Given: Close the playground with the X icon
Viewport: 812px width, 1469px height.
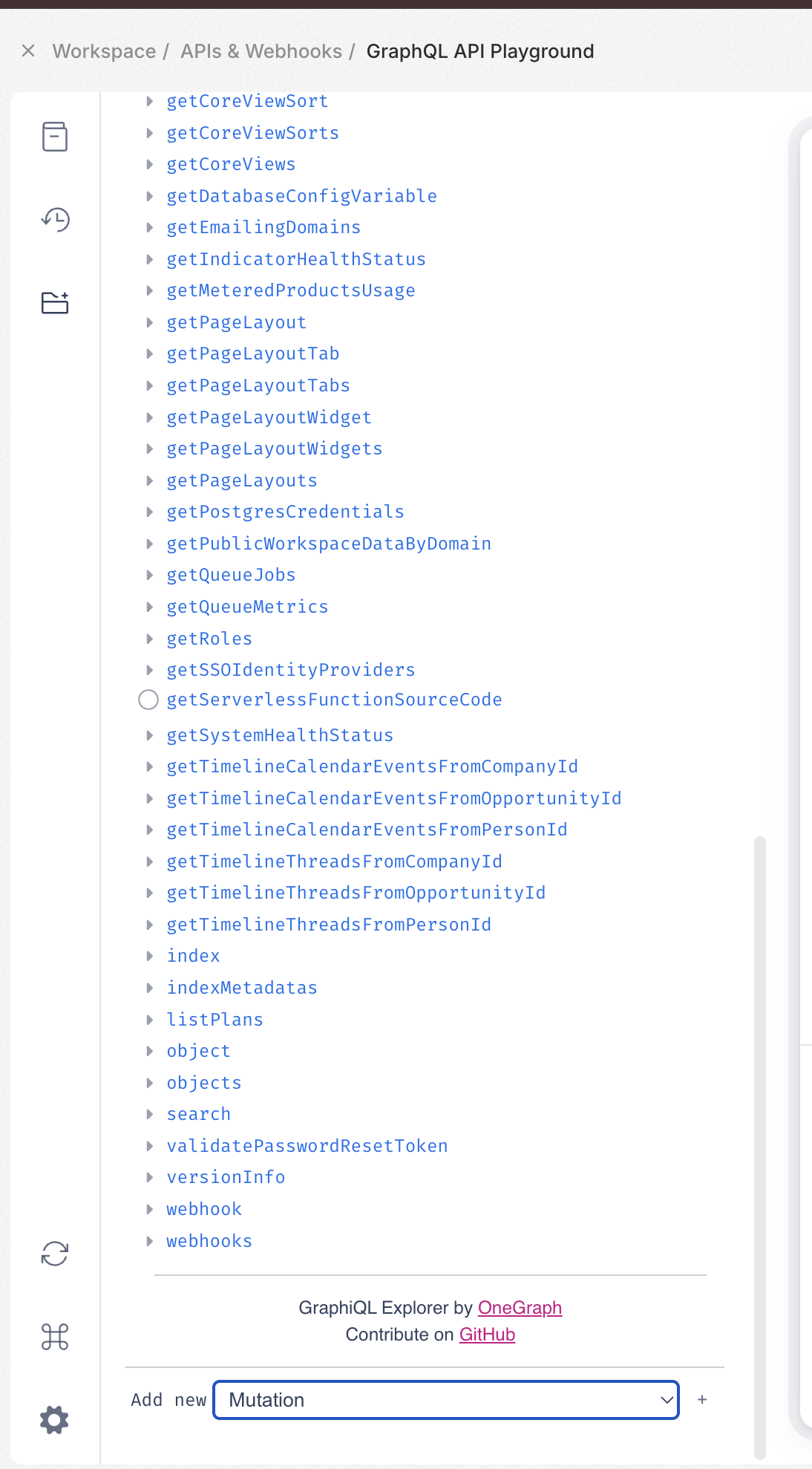Looking at the screenshot, I should click(x=28, y=51).
